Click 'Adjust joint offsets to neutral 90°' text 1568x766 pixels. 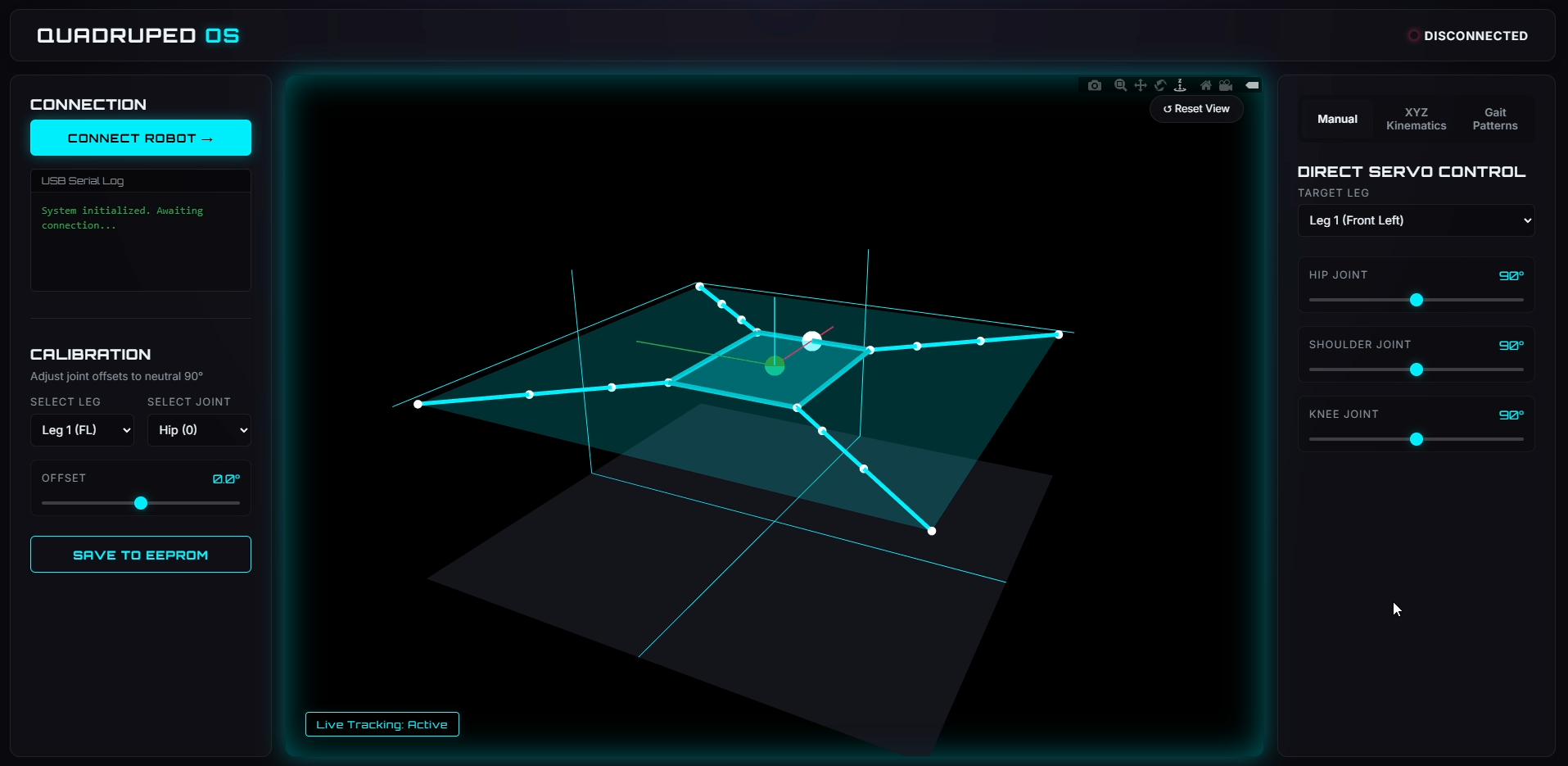point(116,376)
